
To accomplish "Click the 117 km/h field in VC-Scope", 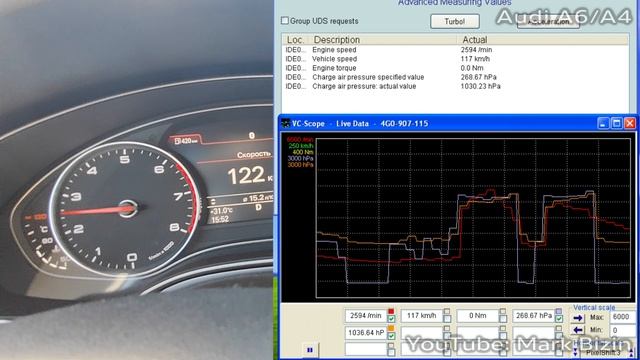I will 422,316.
